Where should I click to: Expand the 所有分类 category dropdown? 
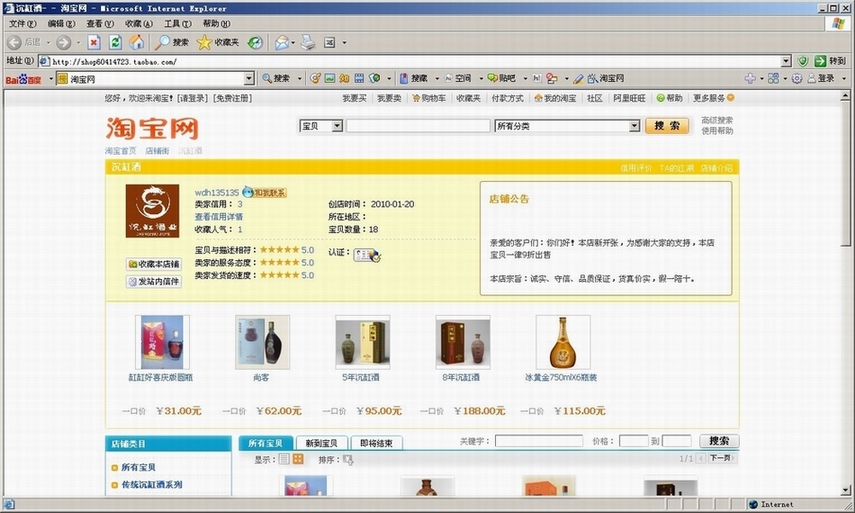tap(634, 126)
